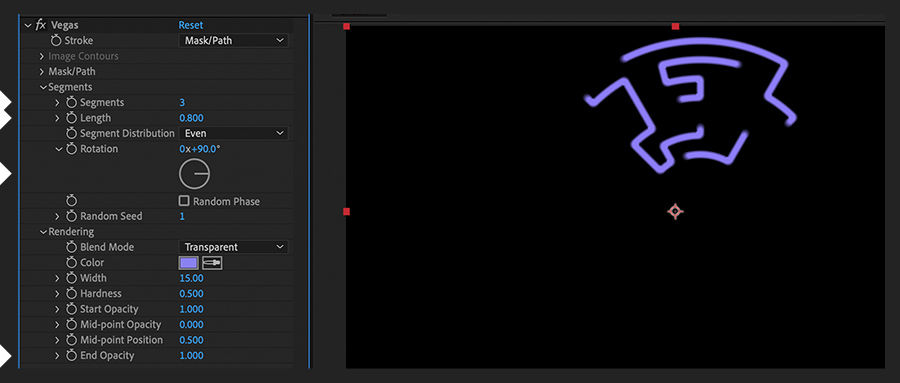Toggle Mid-point Position stopwatch
The height and width of the screenshot is (383, 900).
[x=71, y=340]
